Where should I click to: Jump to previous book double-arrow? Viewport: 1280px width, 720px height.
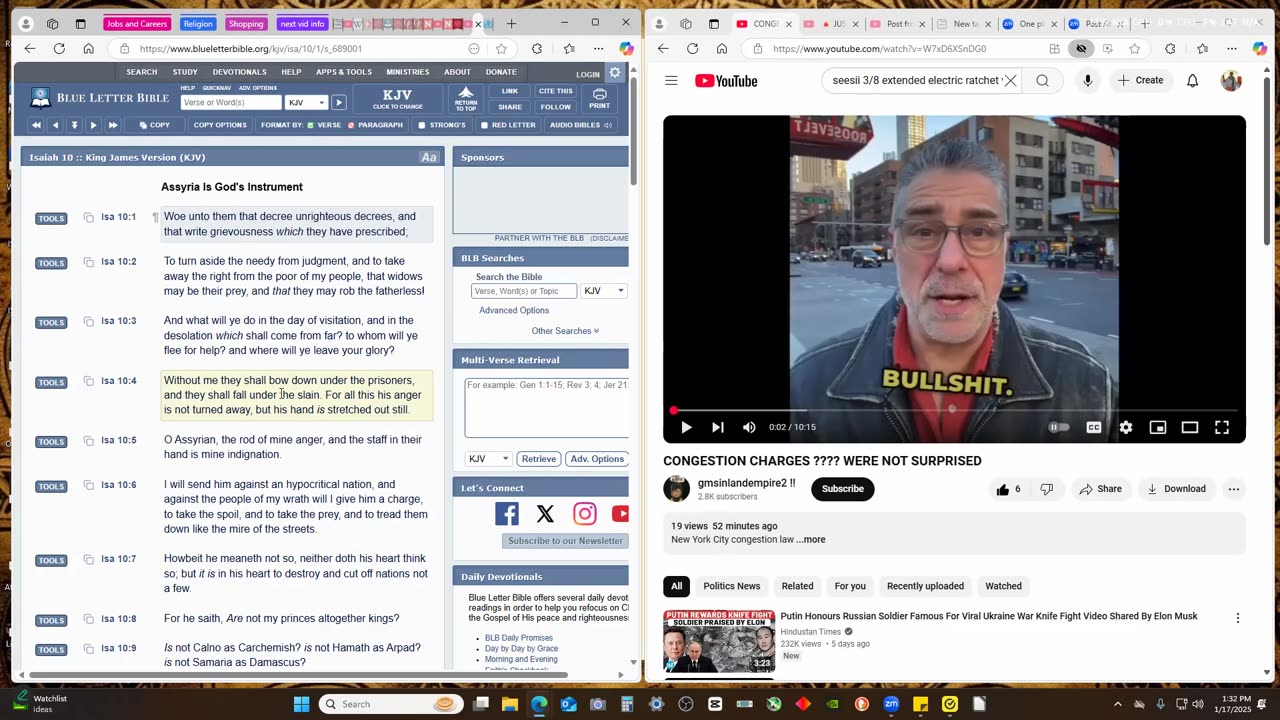(36, 125)
